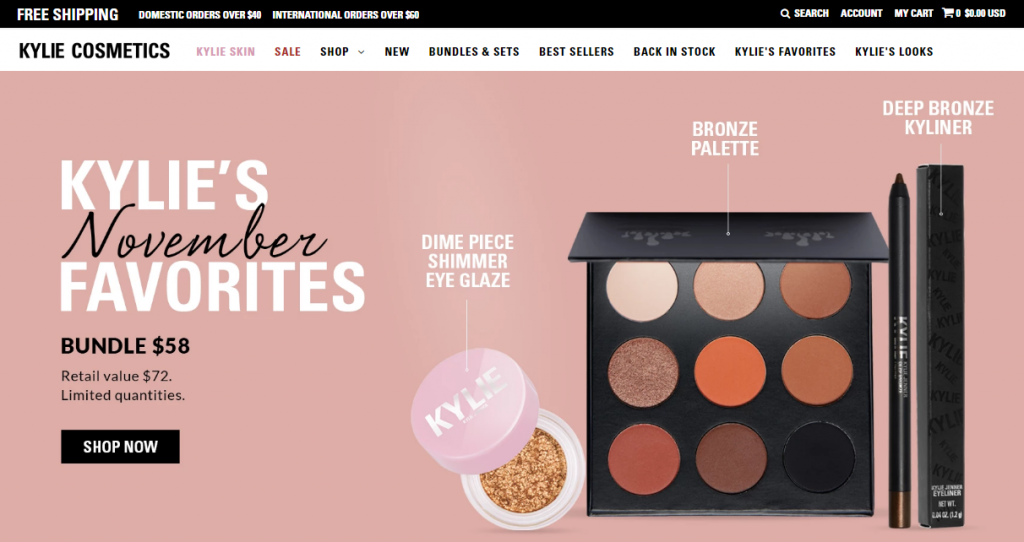Click the orange eyeshadow swatch in palette
1024x542 pixels.
729,372
